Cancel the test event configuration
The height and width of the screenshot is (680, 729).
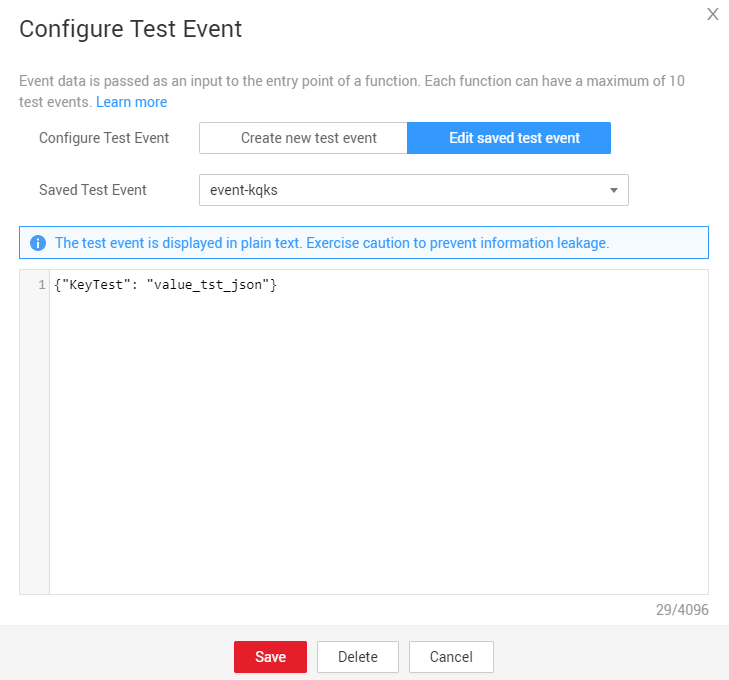[451, 657]
